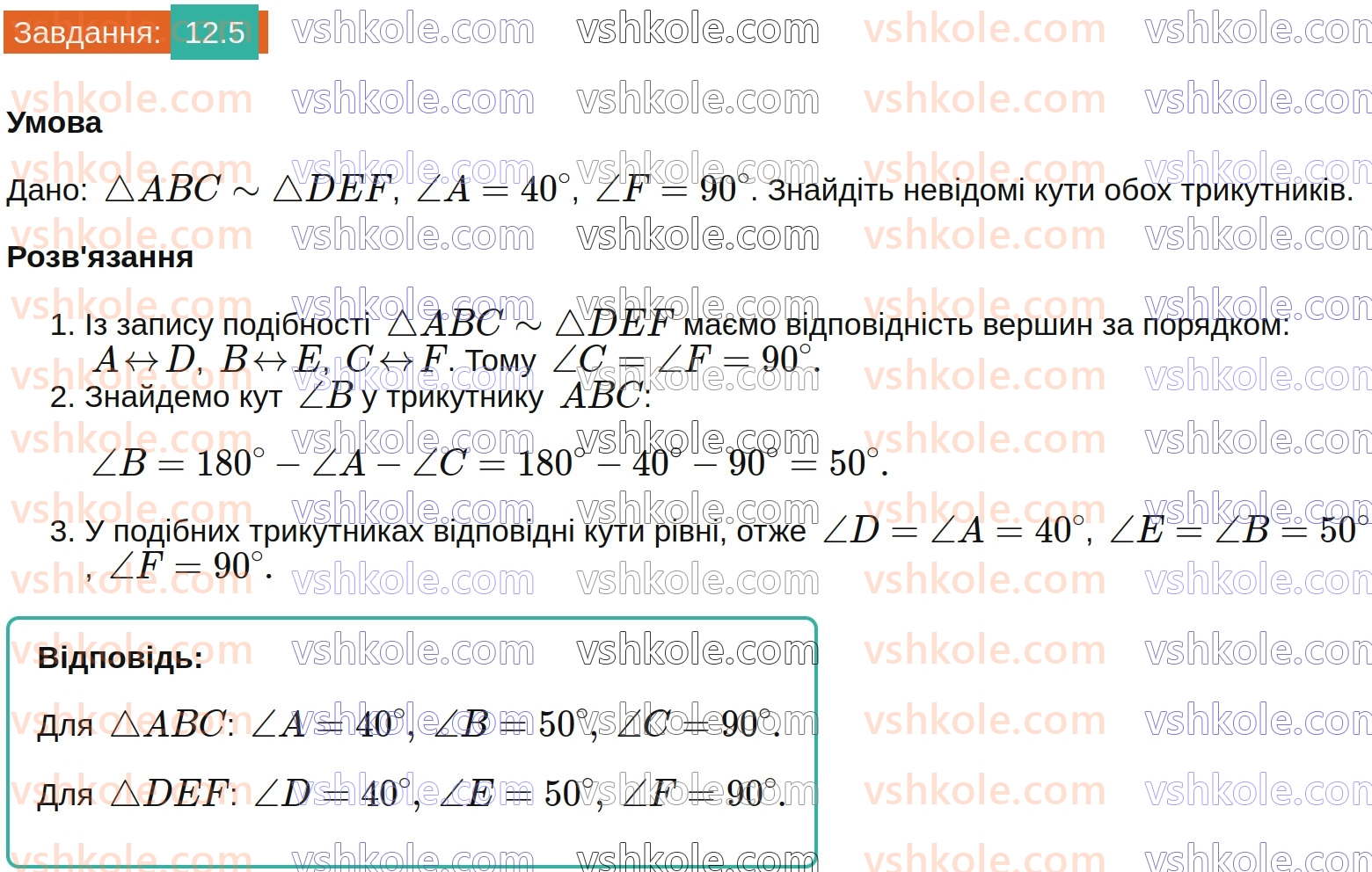This screenshot has height=872, width=1372.
Task: Select the "Розв'язання" section heading
Action: tap(100, 257)
